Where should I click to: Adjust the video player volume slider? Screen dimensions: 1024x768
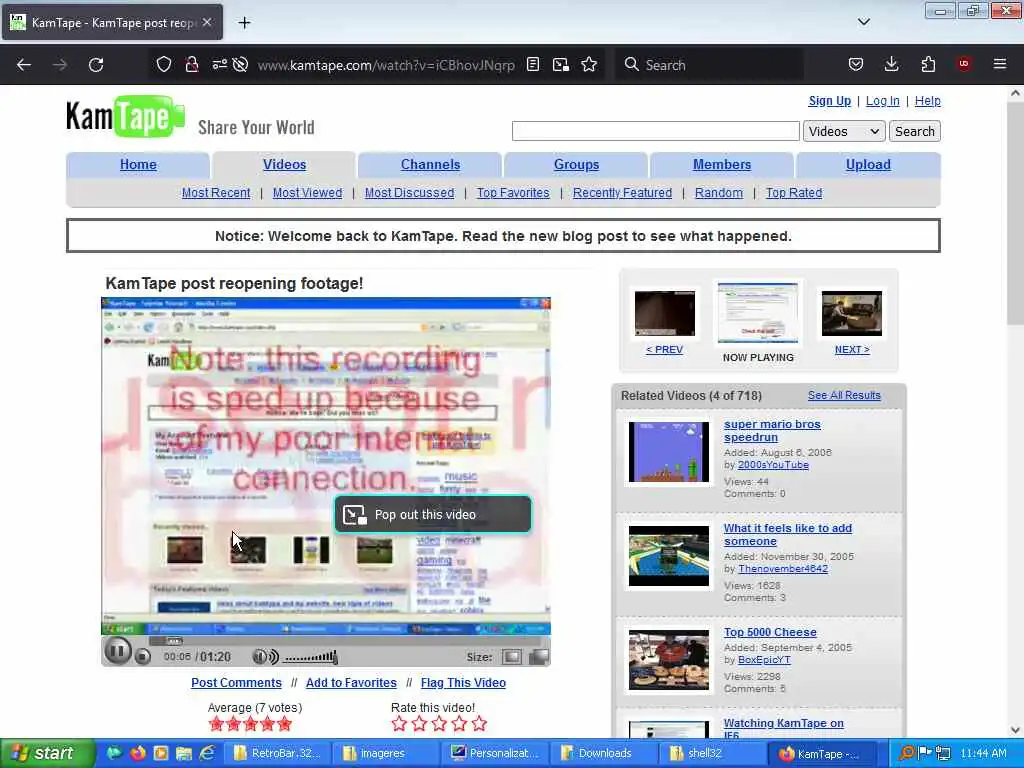click(312, 657)
